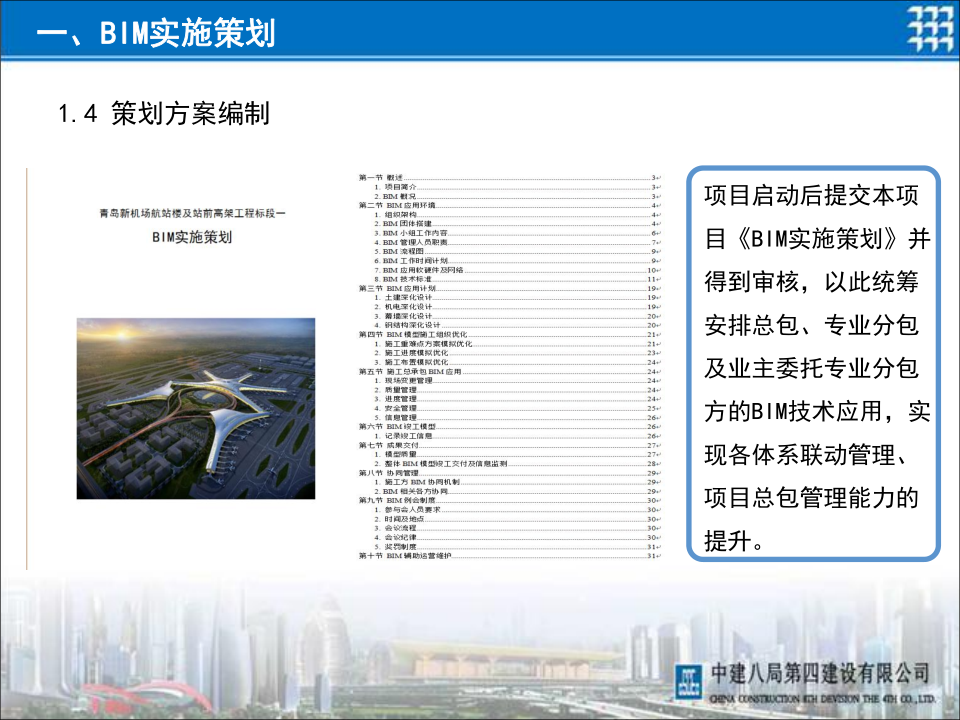Click the blue logo in the header corner

929,29
